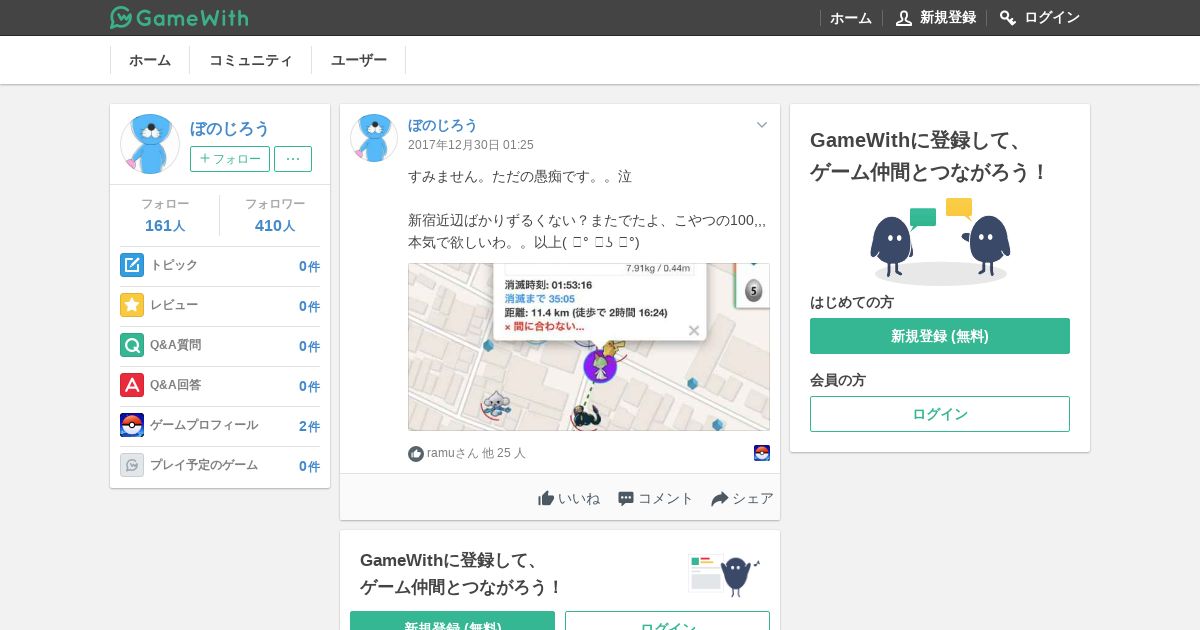The image size is (1200, 630).
Task: Open the フォロワー 410人 count
Action: click(275, 215)
